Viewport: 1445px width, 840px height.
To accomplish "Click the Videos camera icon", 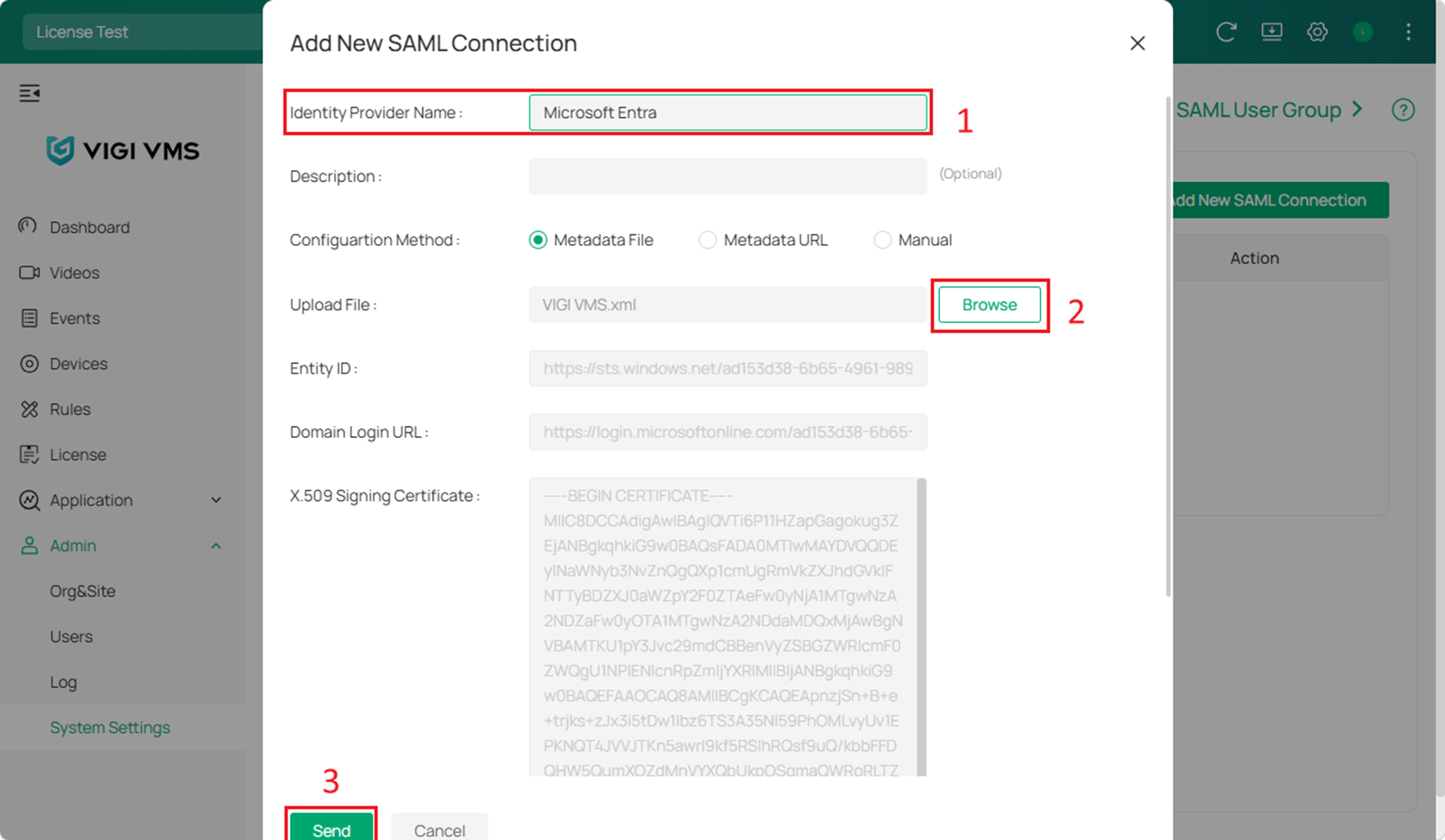I will click(x=29, y=272).
